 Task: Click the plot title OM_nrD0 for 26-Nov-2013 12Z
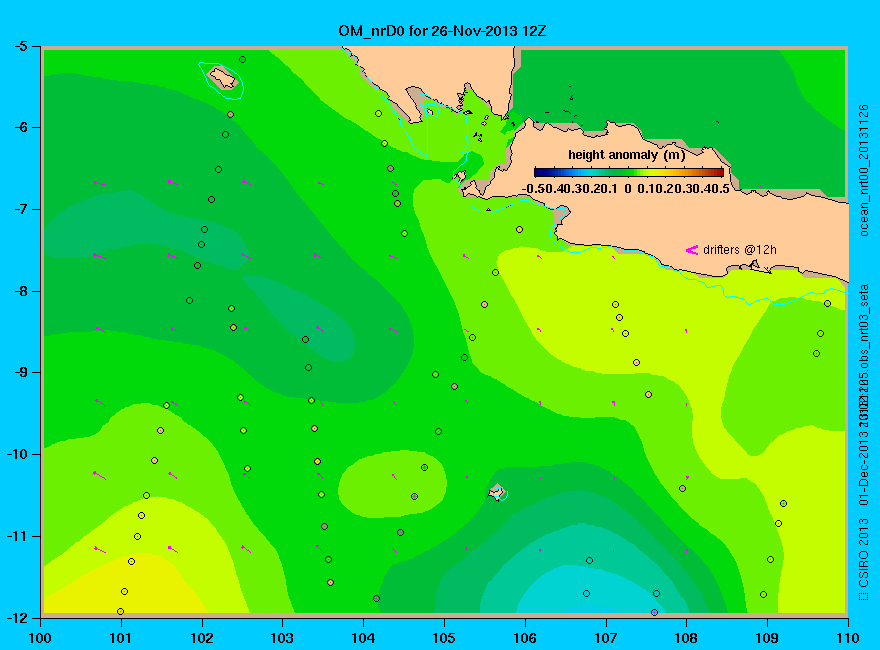click(x=442, y=31)
